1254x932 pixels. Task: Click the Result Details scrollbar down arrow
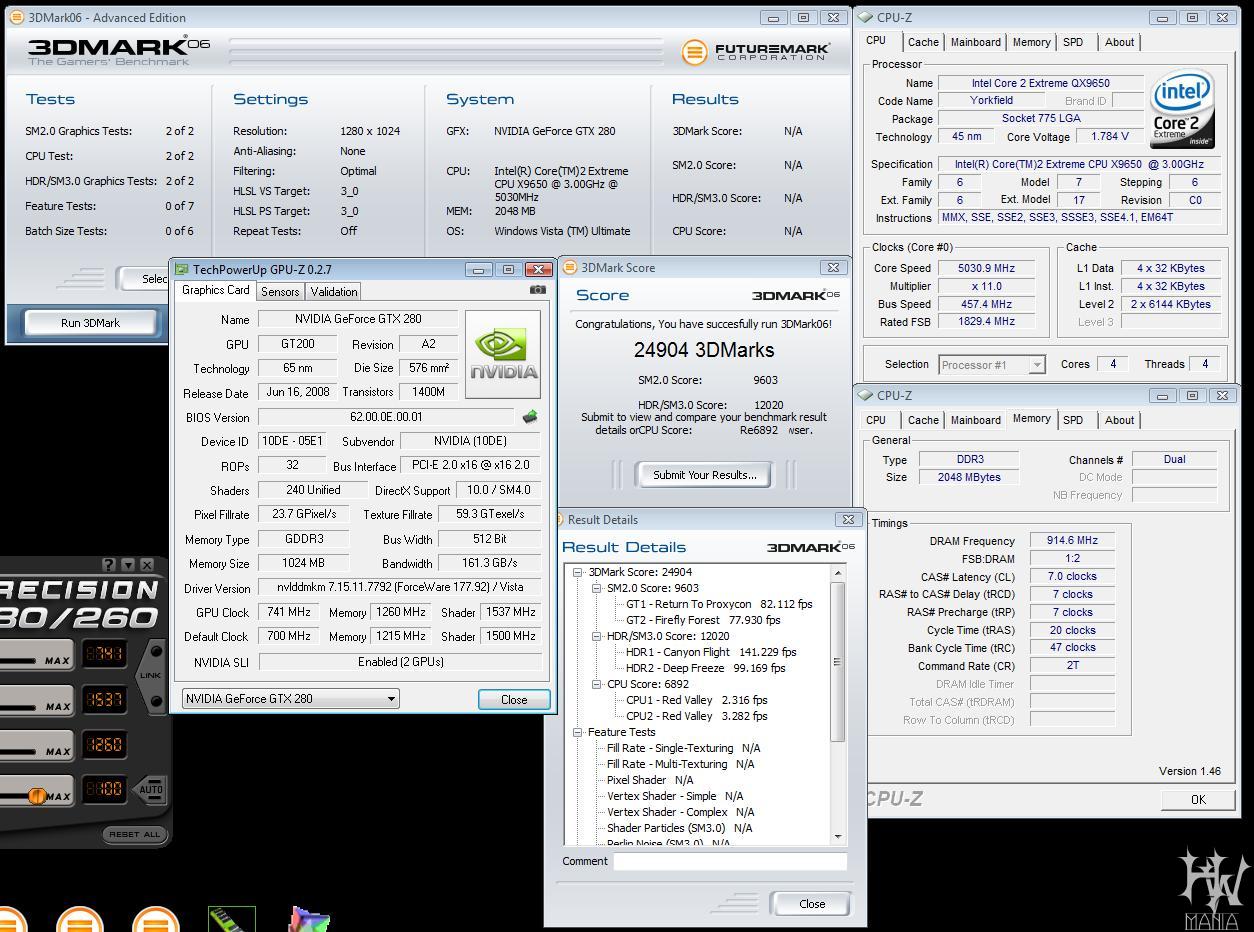coord(838,836)
